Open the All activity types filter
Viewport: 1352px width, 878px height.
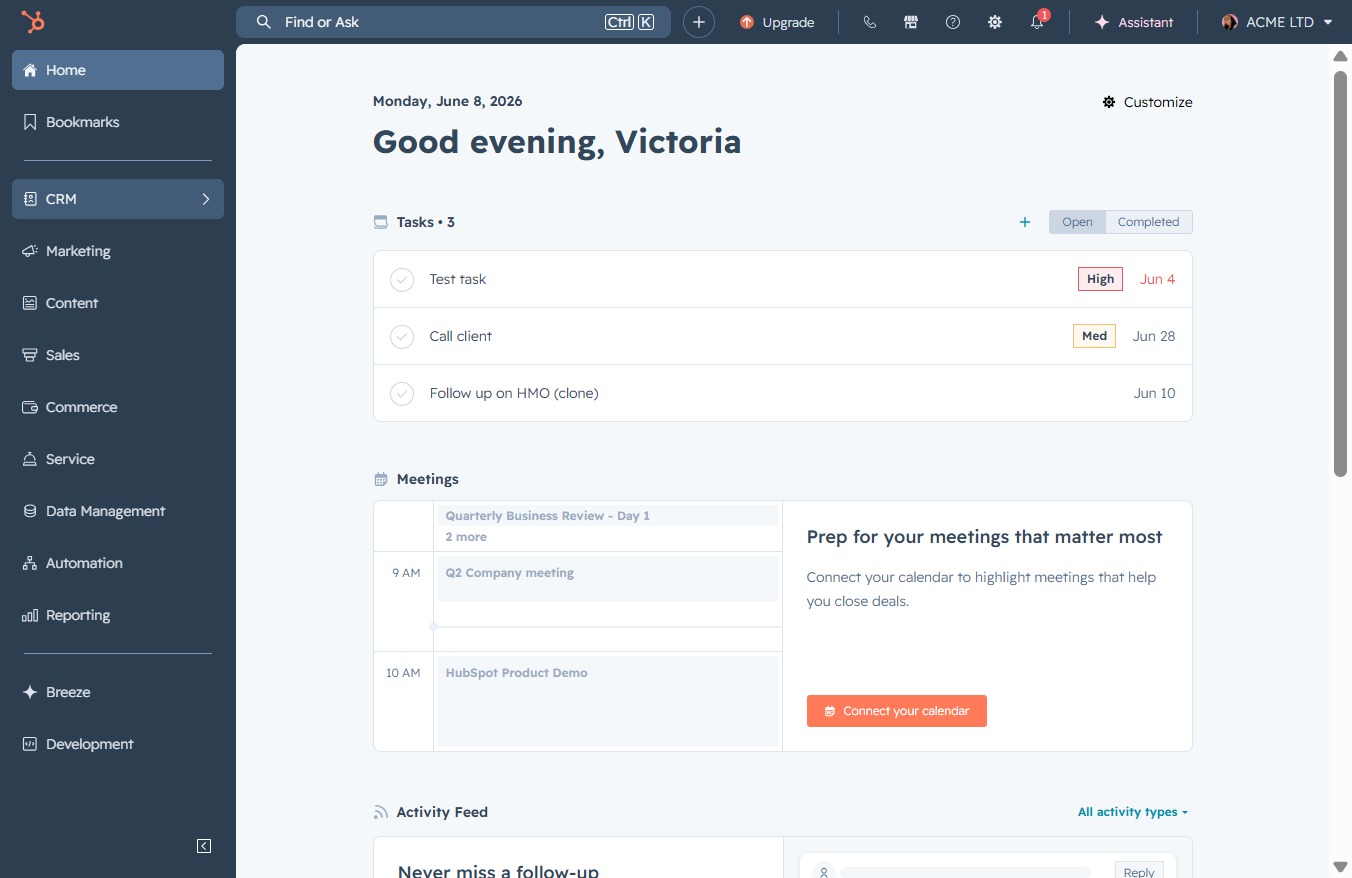[1133, 812]
